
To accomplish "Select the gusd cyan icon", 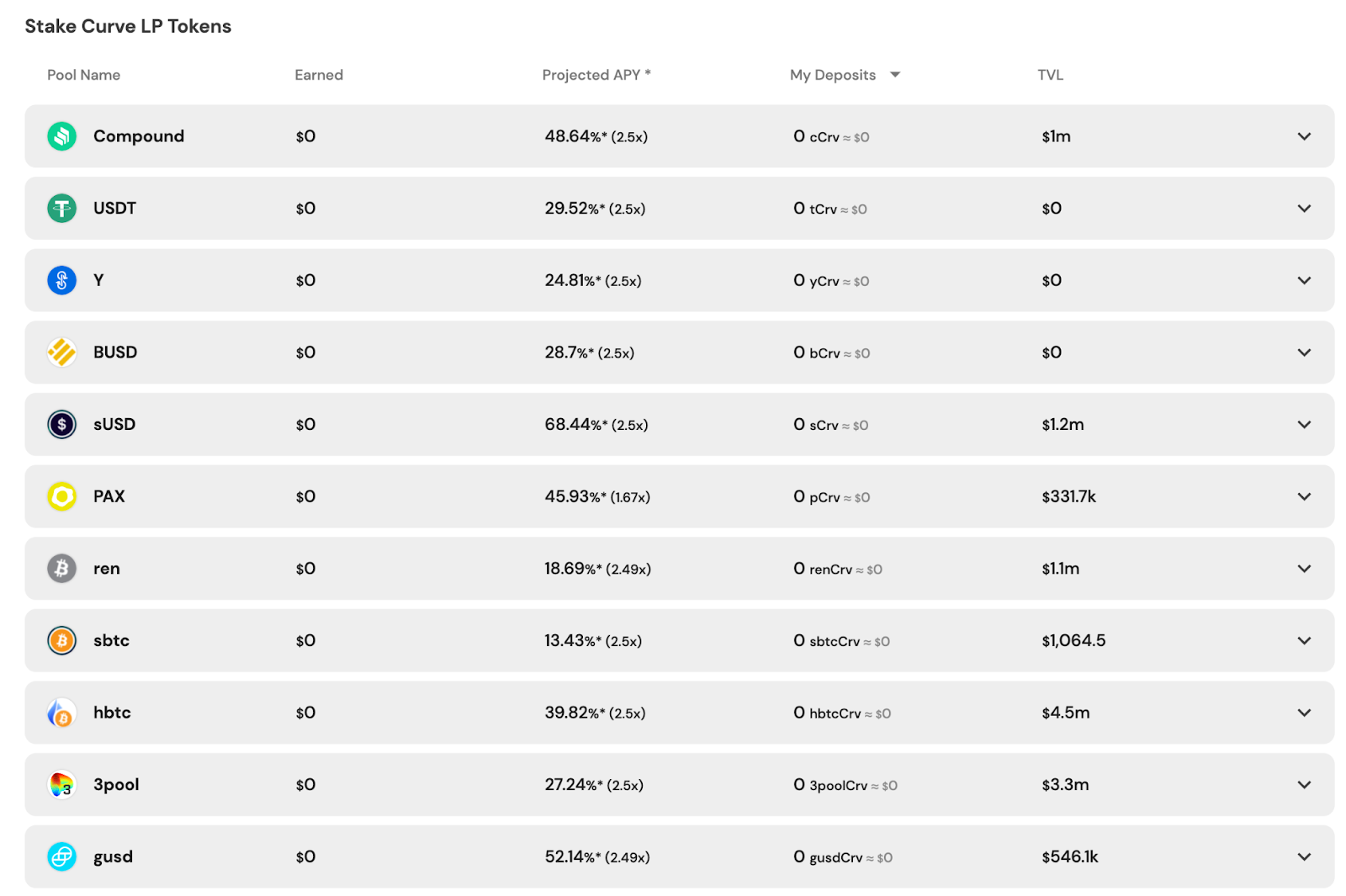I will click(61, 856).
